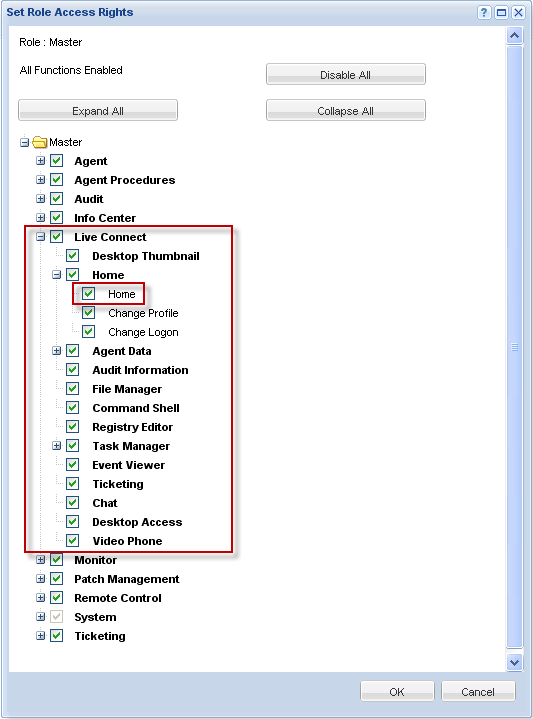533x719 pixels.
Task: Disable the Video Phone checkbox
Action: [x=72, y=541]
